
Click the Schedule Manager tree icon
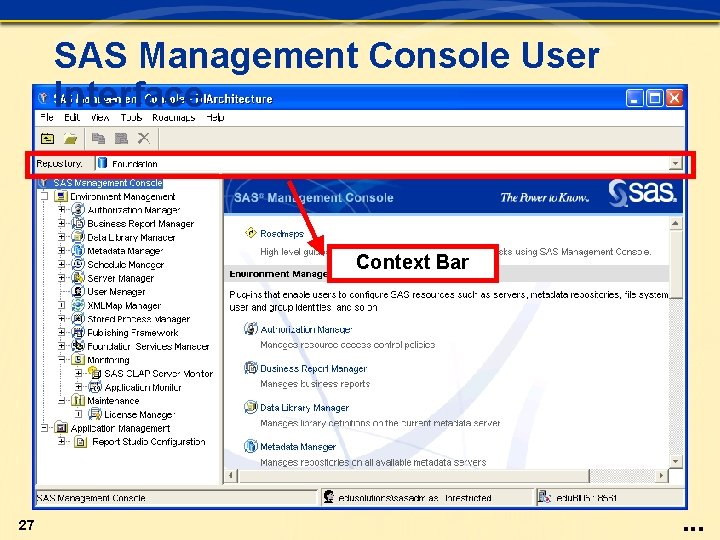(x=78, y=264)
